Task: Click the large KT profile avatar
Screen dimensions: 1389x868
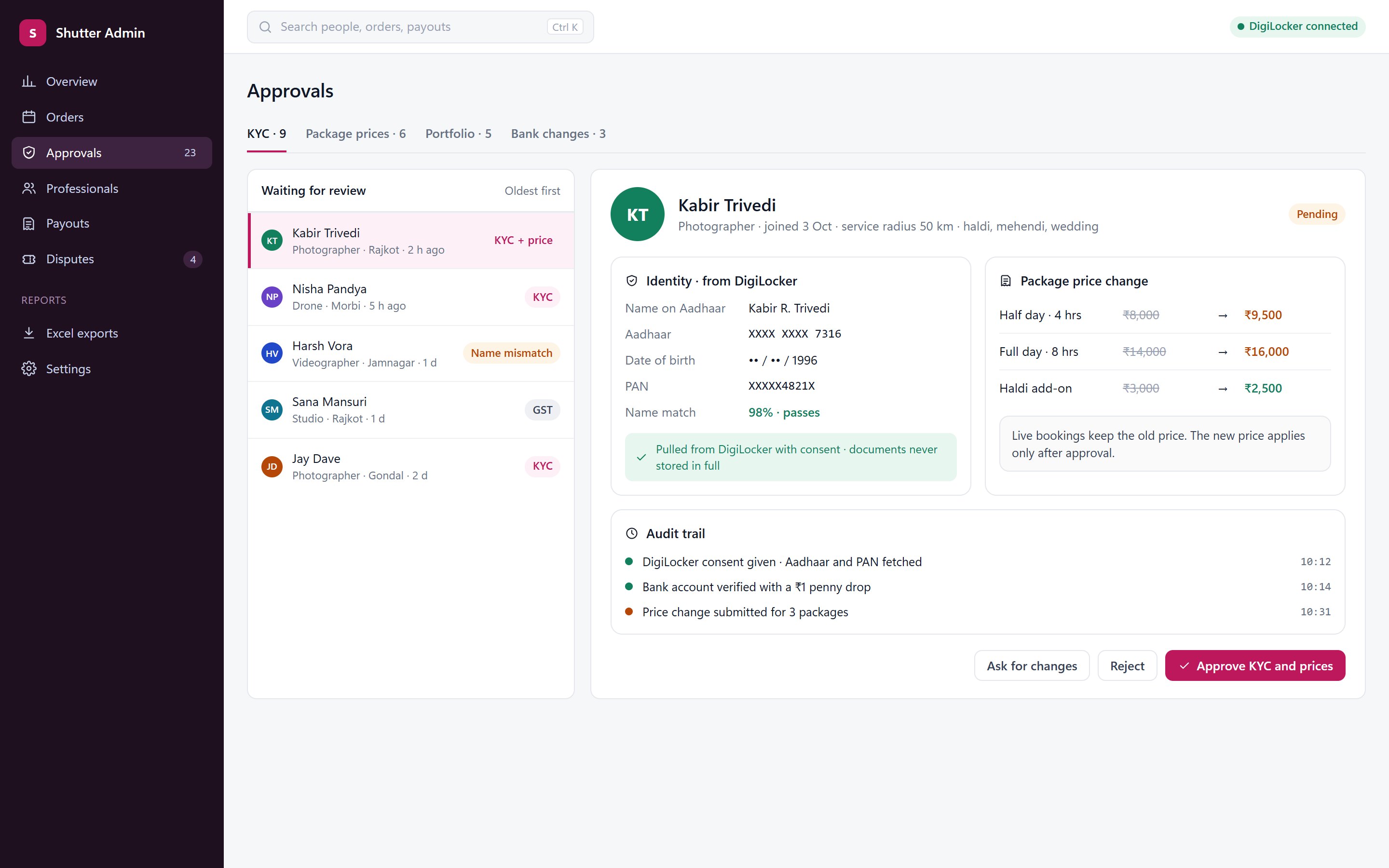Action: pyautogui.click(x=637, y=214)
